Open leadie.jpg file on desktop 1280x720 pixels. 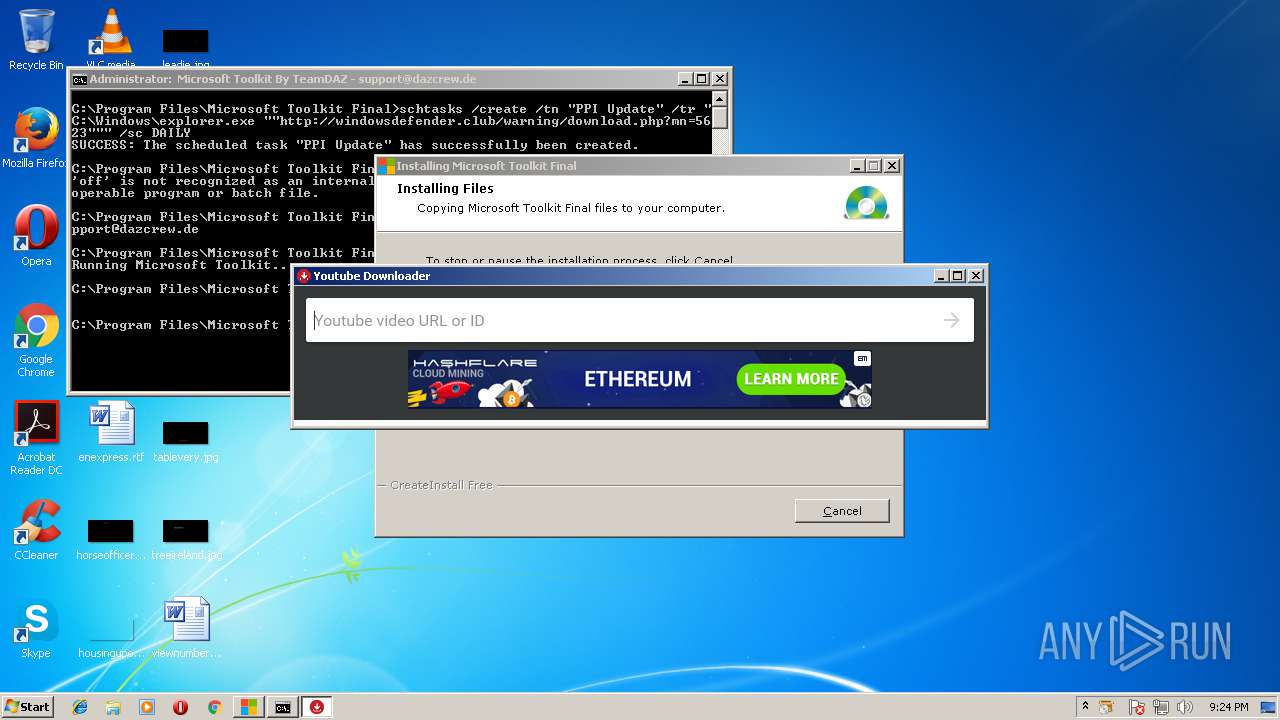[186, 48]
